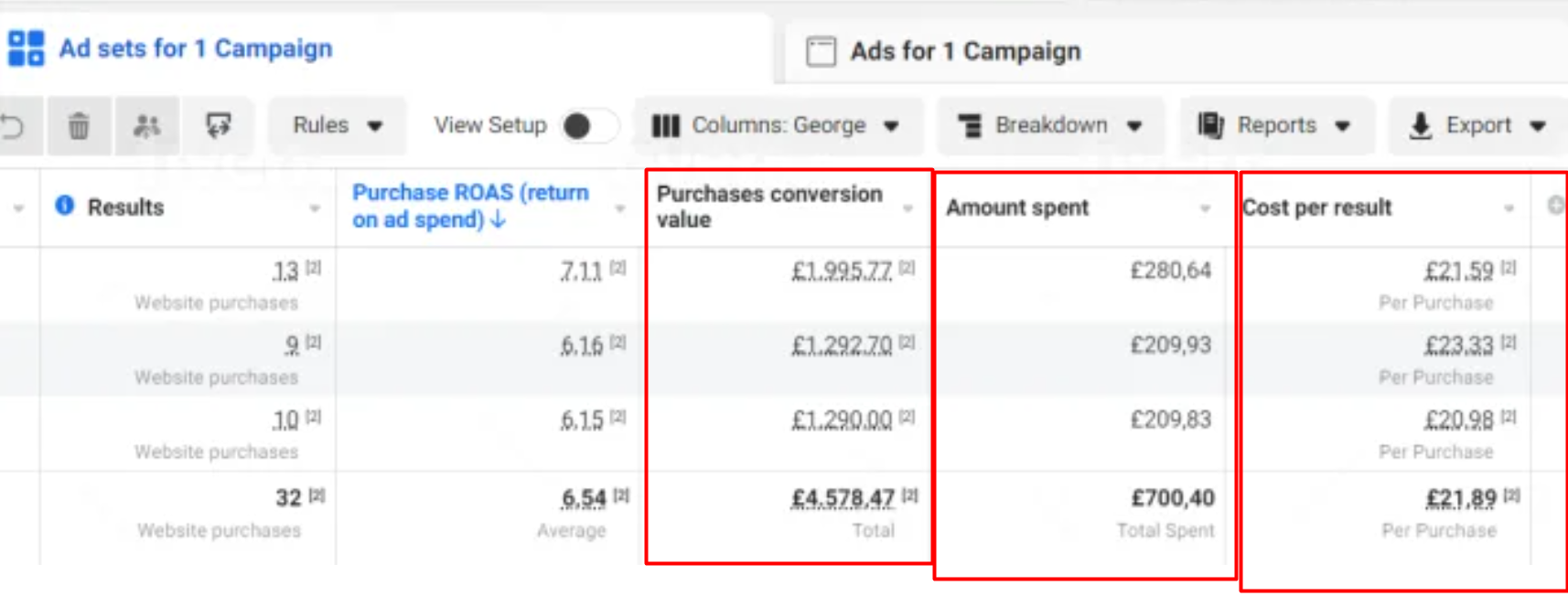
Task: Click the Results info icon
Action: coord(64,206)
